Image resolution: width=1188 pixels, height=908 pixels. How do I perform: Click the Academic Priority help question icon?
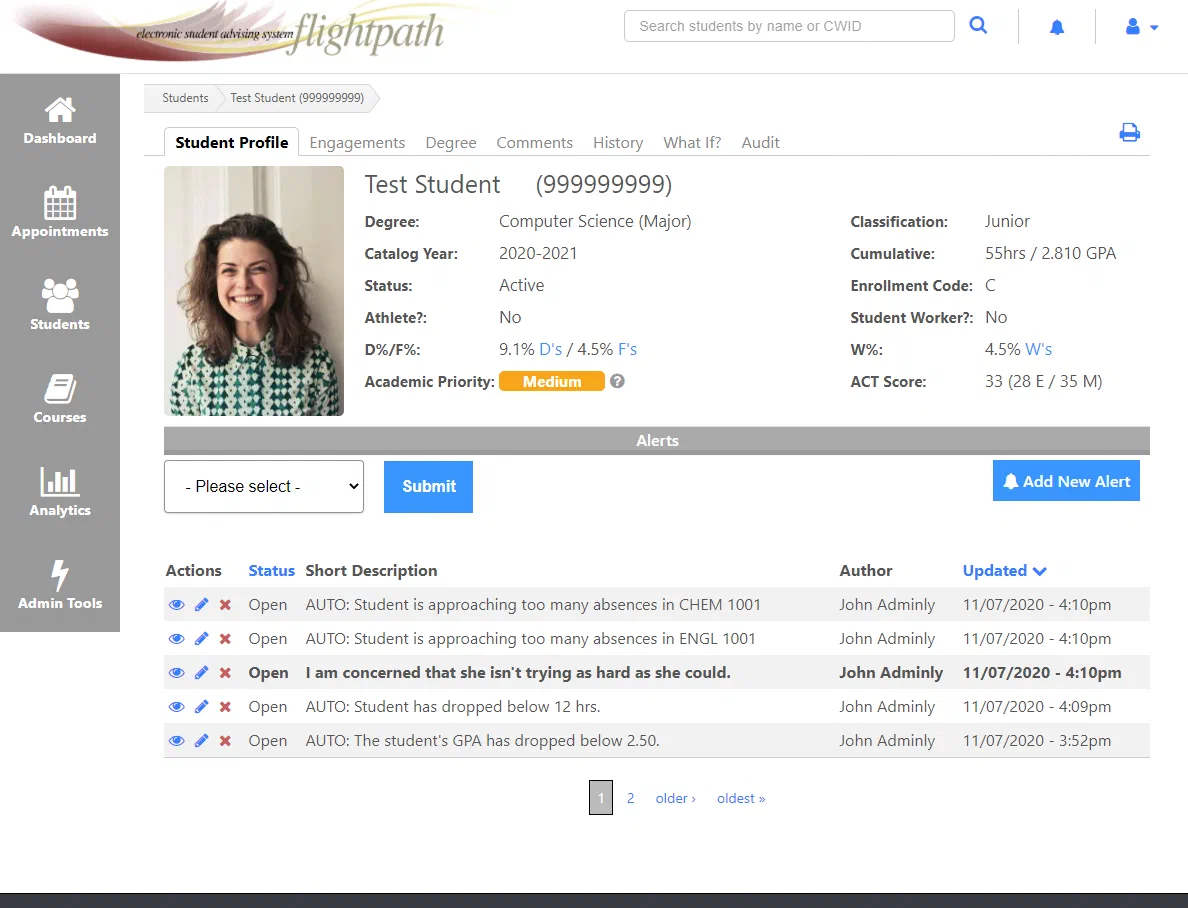tap(617, 381)
